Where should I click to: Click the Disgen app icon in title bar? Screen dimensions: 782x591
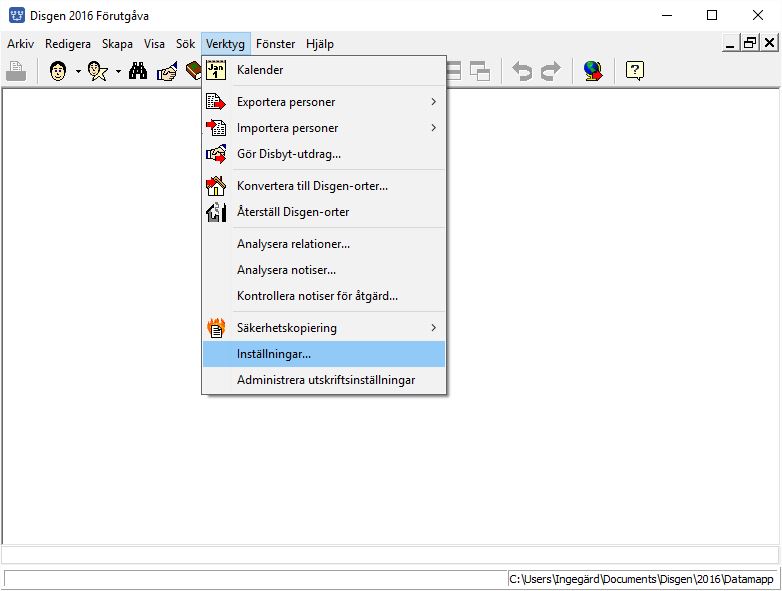point(16,15)
